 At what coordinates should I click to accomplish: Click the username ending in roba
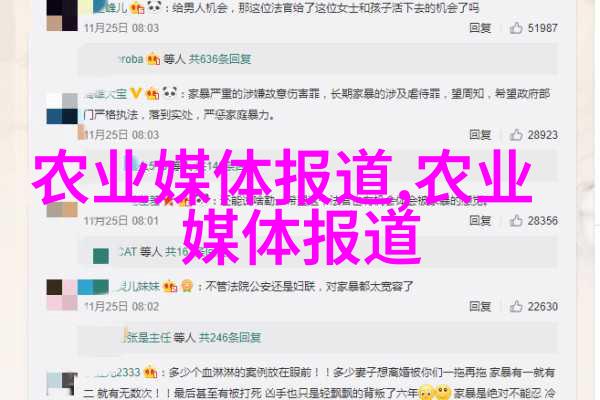pos(130,59)
